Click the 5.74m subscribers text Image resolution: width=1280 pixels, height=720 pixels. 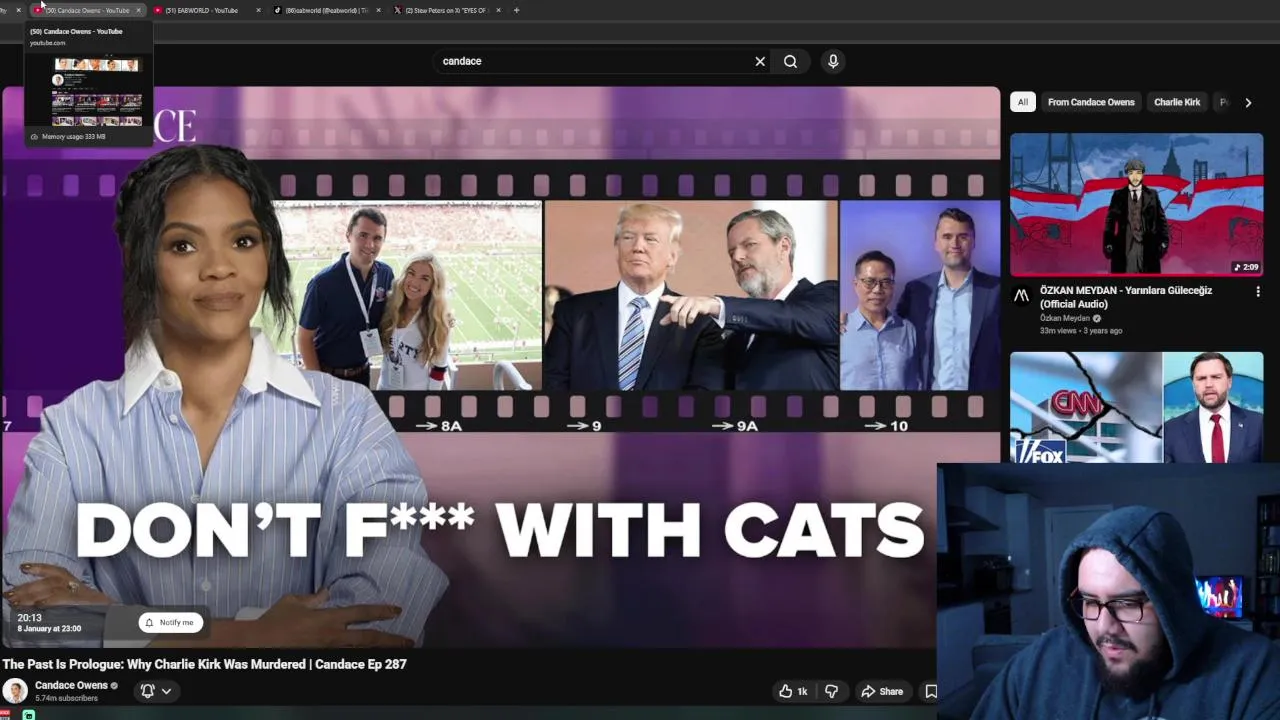pos(66,698)
